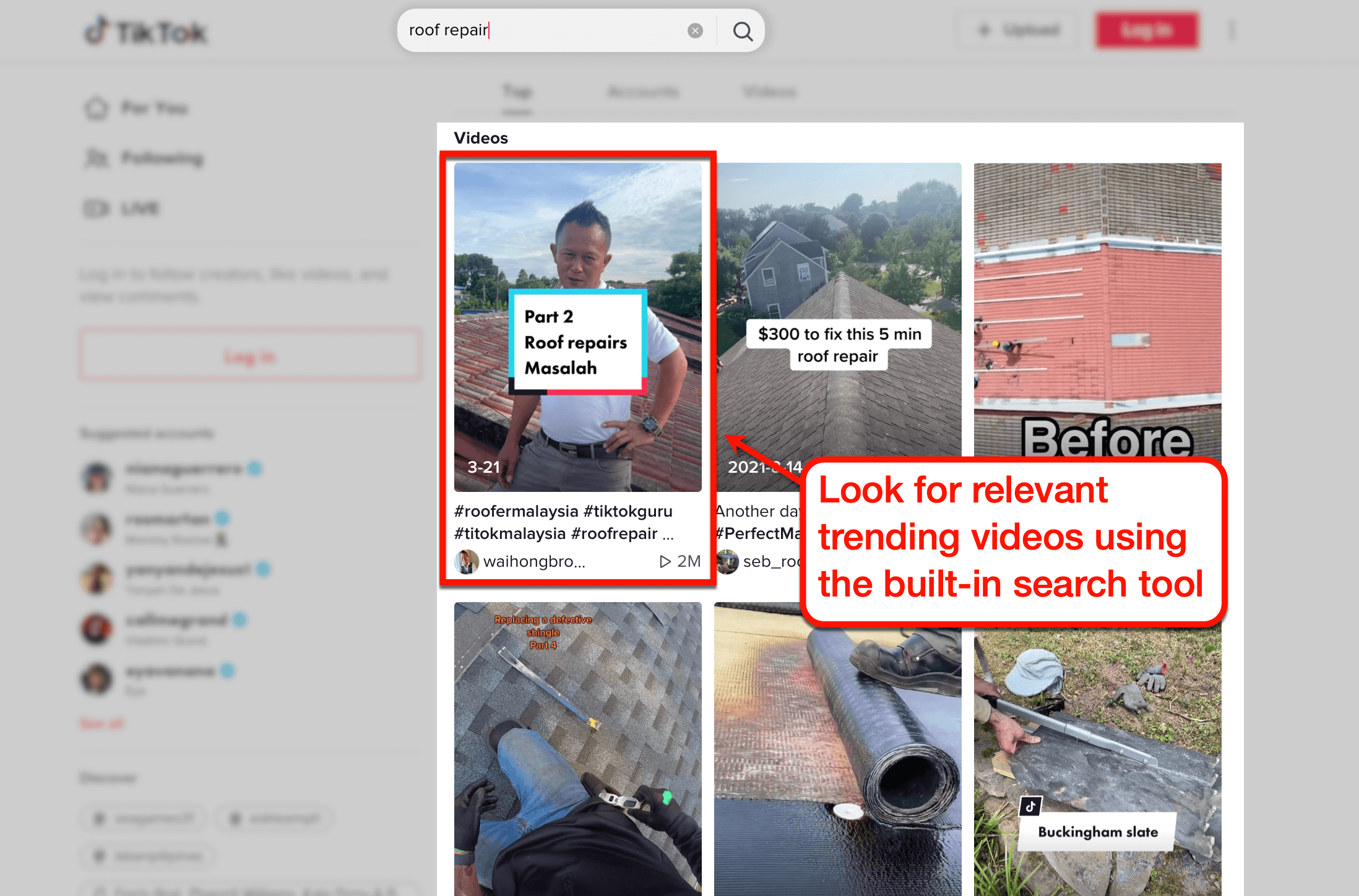Viewport: 1359px width, 896px height.
Task: Click the play-count icon showing 2M views
Action: (x=666, y=561)
